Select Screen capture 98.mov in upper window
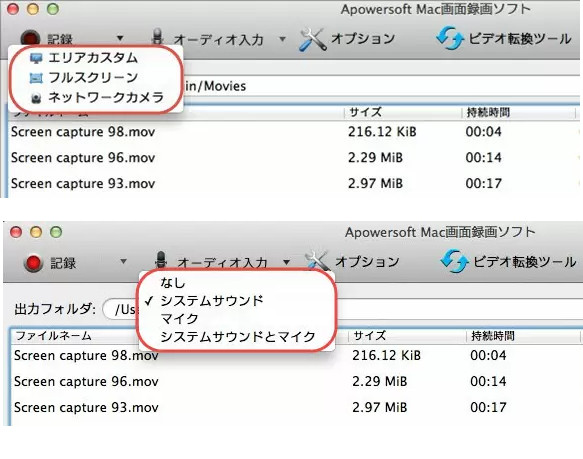Image resolution: width=583 pixels, height=459 pixels. click(x=83, y=132)
